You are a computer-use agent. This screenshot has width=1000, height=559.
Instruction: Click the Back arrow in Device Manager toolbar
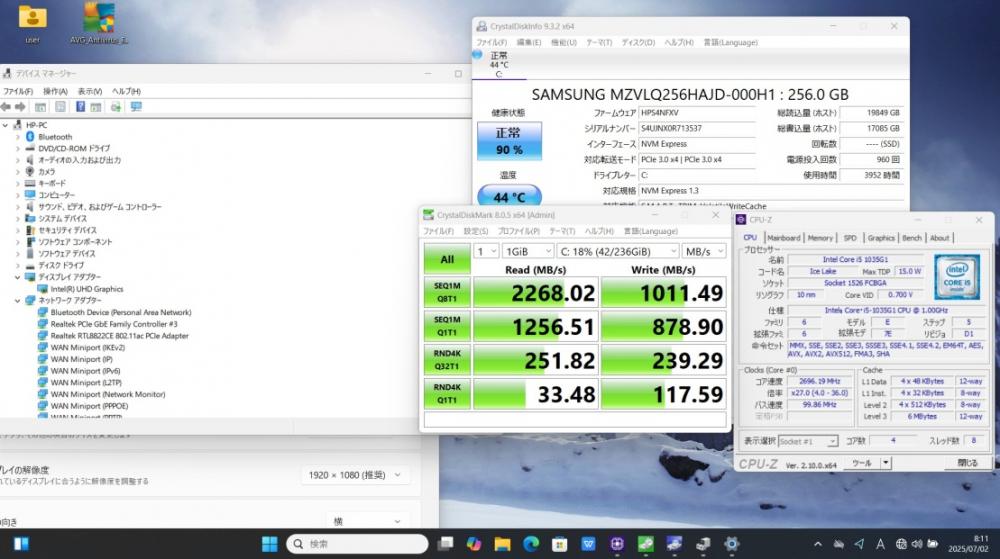click(x=6, y=107)
